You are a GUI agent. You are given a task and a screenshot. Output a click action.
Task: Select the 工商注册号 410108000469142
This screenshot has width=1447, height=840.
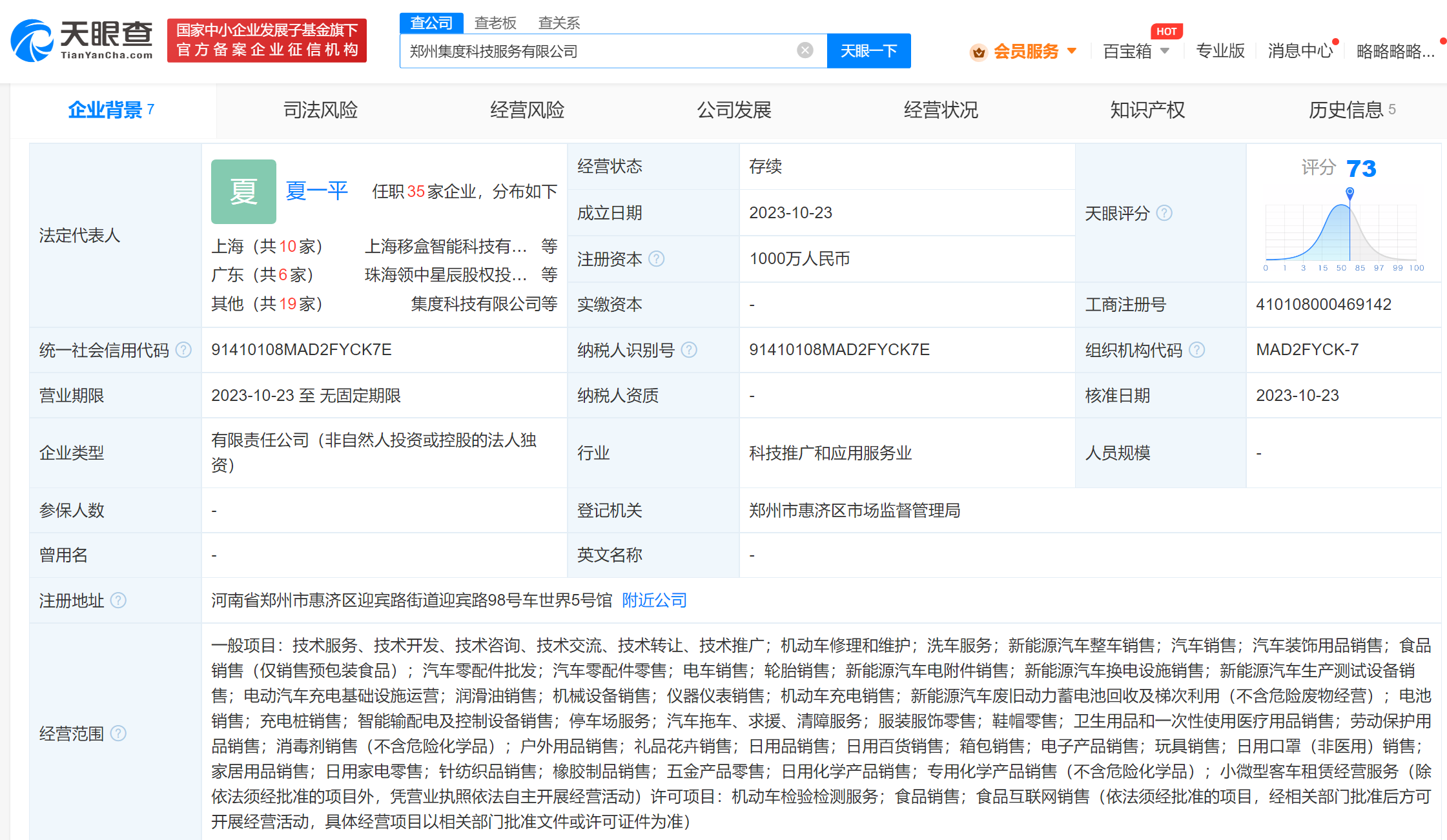[1324, 305]
